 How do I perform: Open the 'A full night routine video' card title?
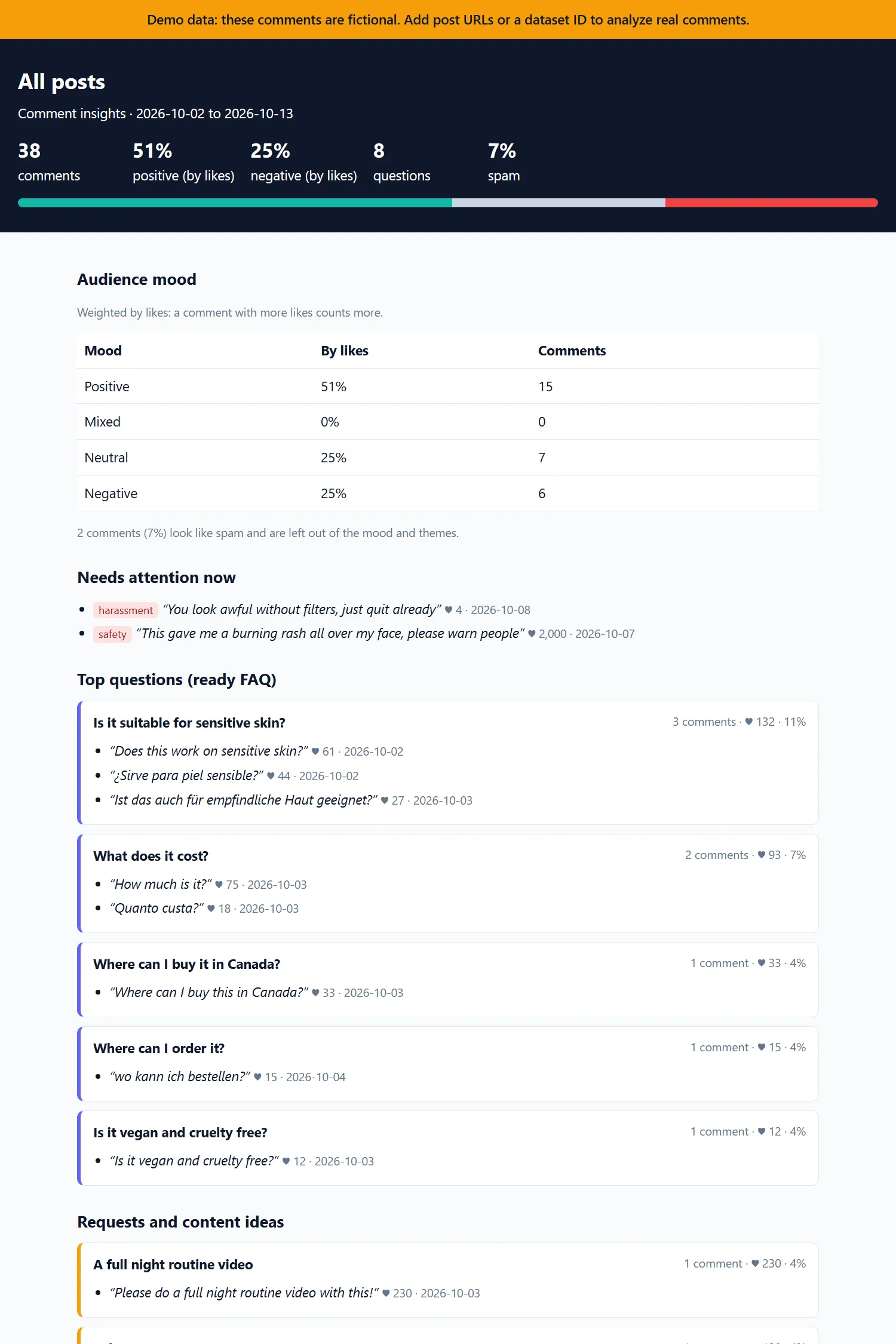tap(173, 1265)
